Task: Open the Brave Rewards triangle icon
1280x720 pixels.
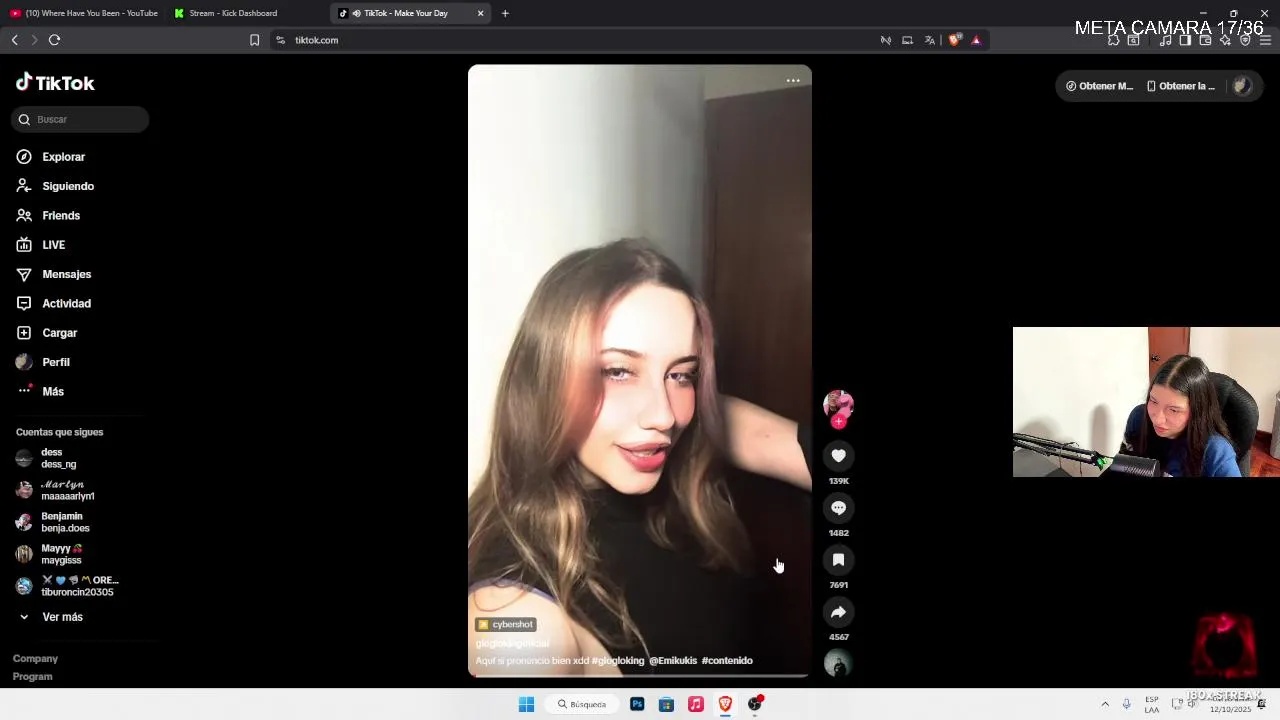Action: 976,40
